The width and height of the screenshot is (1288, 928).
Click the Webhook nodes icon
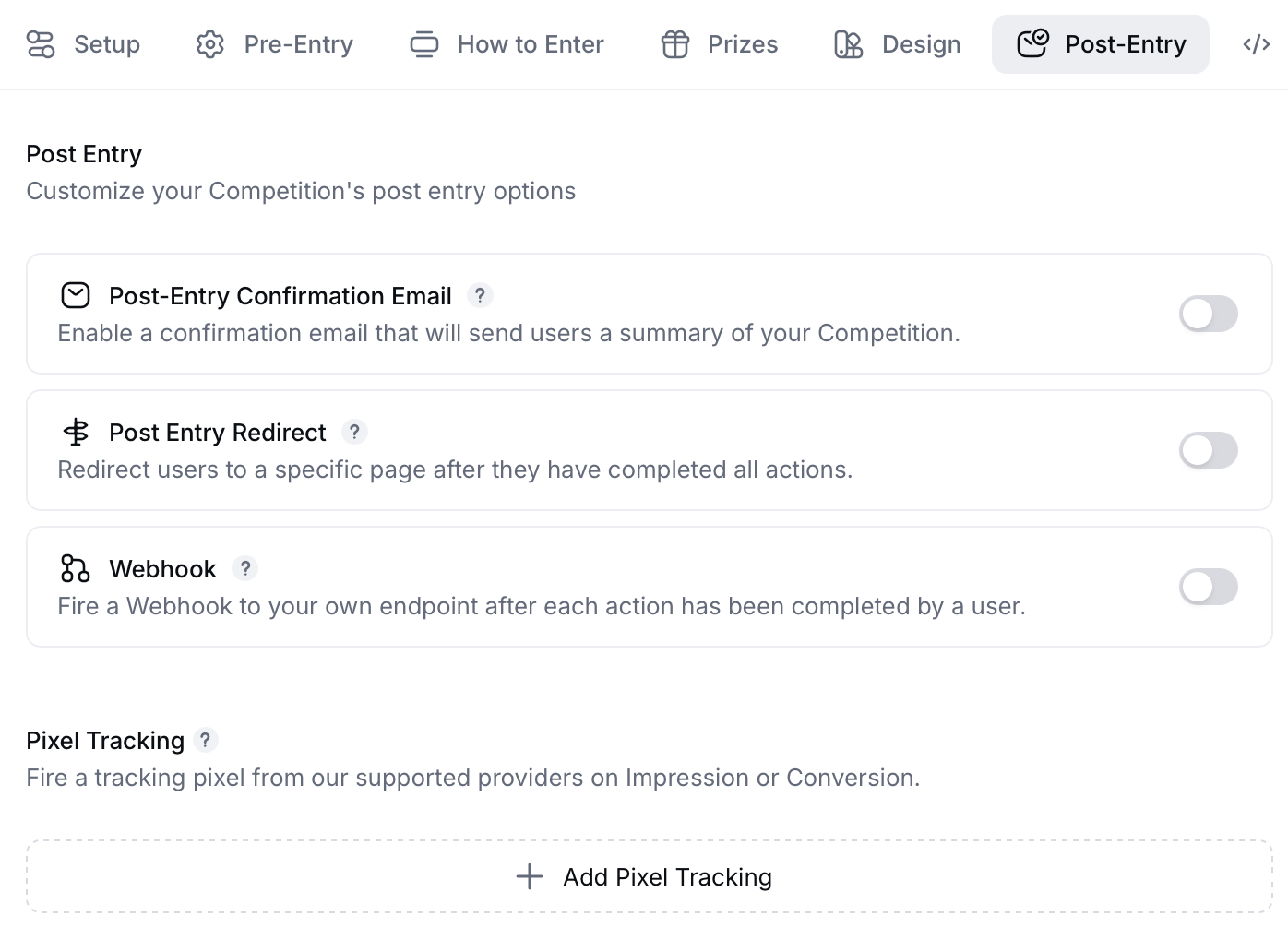pos(75,569)
